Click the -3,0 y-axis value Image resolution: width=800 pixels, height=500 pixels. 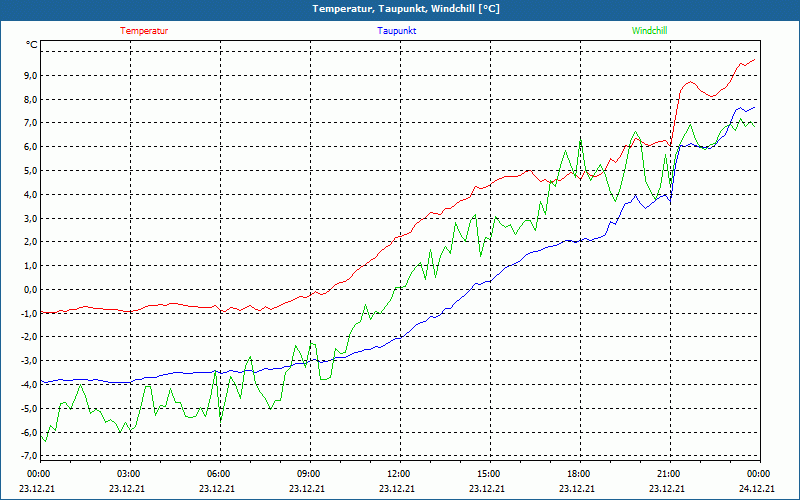click(x=30, y=361)
